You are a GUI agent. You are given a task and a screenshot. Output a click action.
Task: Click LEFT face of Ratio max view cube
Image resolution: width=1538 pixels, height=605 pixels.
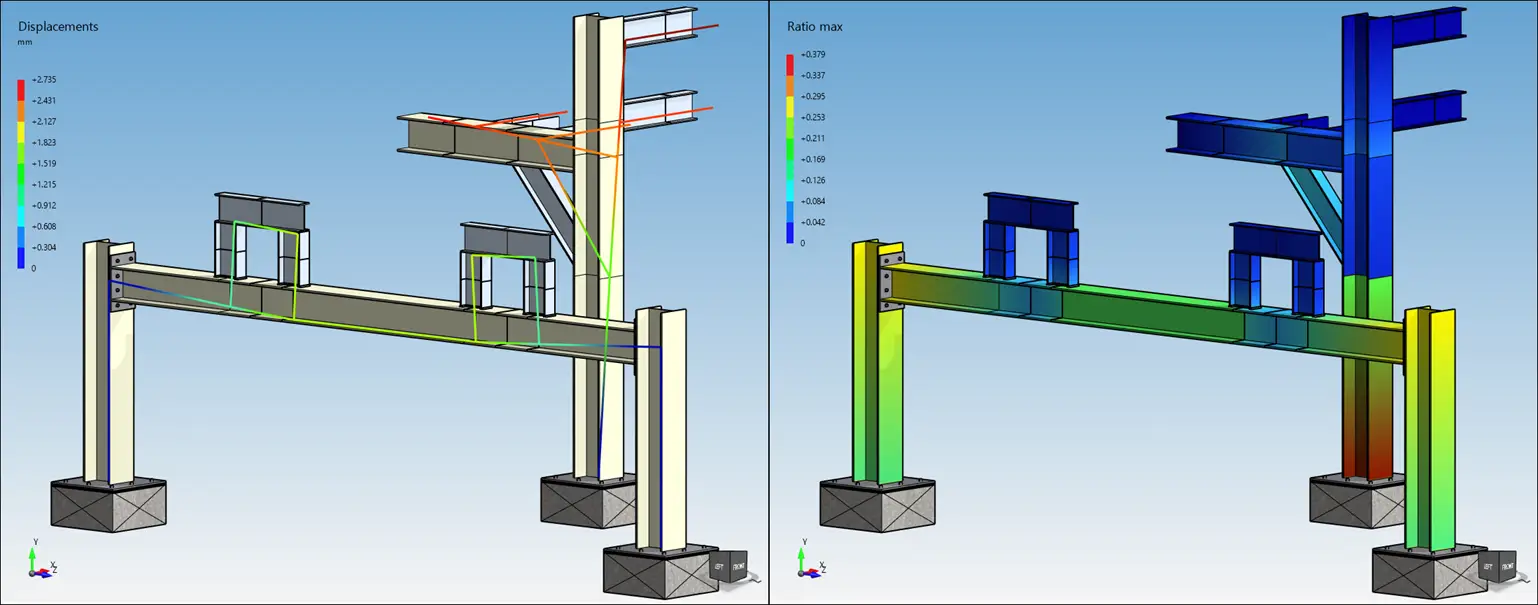[1487, 568]
